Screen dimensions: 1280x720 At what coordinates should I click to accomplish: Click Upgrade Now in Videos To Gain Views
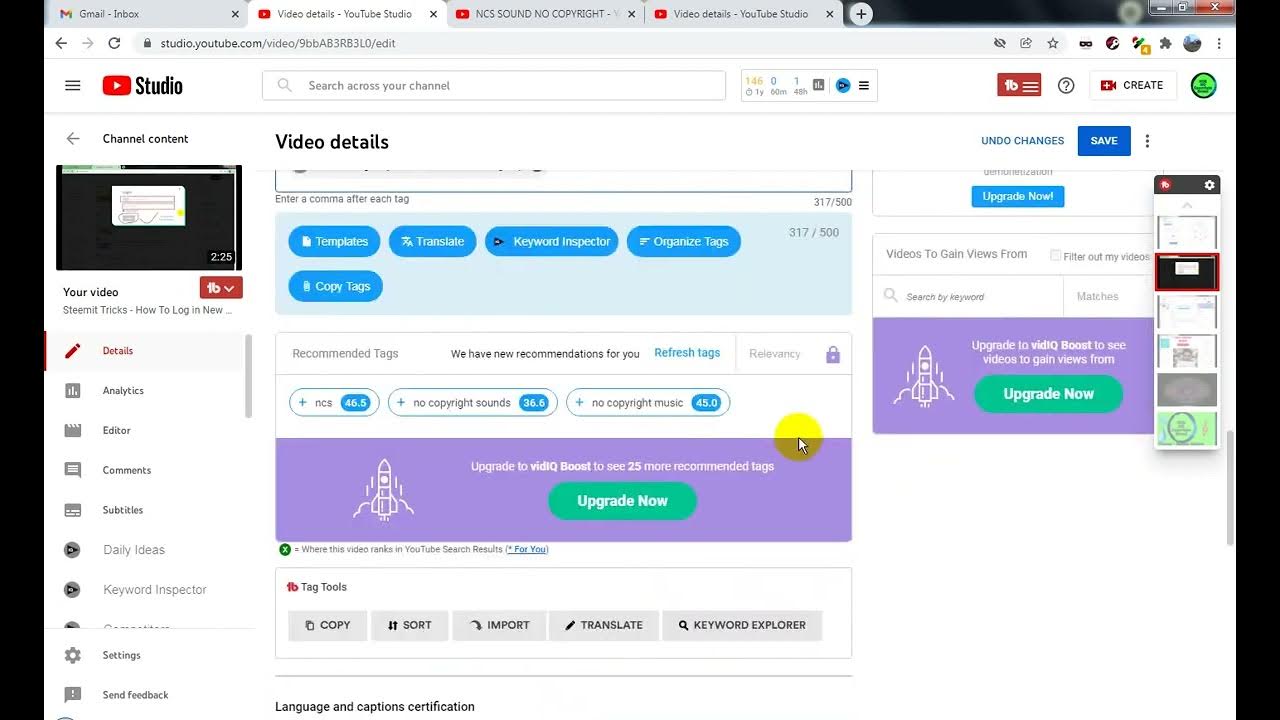[x=1048, y=394]
